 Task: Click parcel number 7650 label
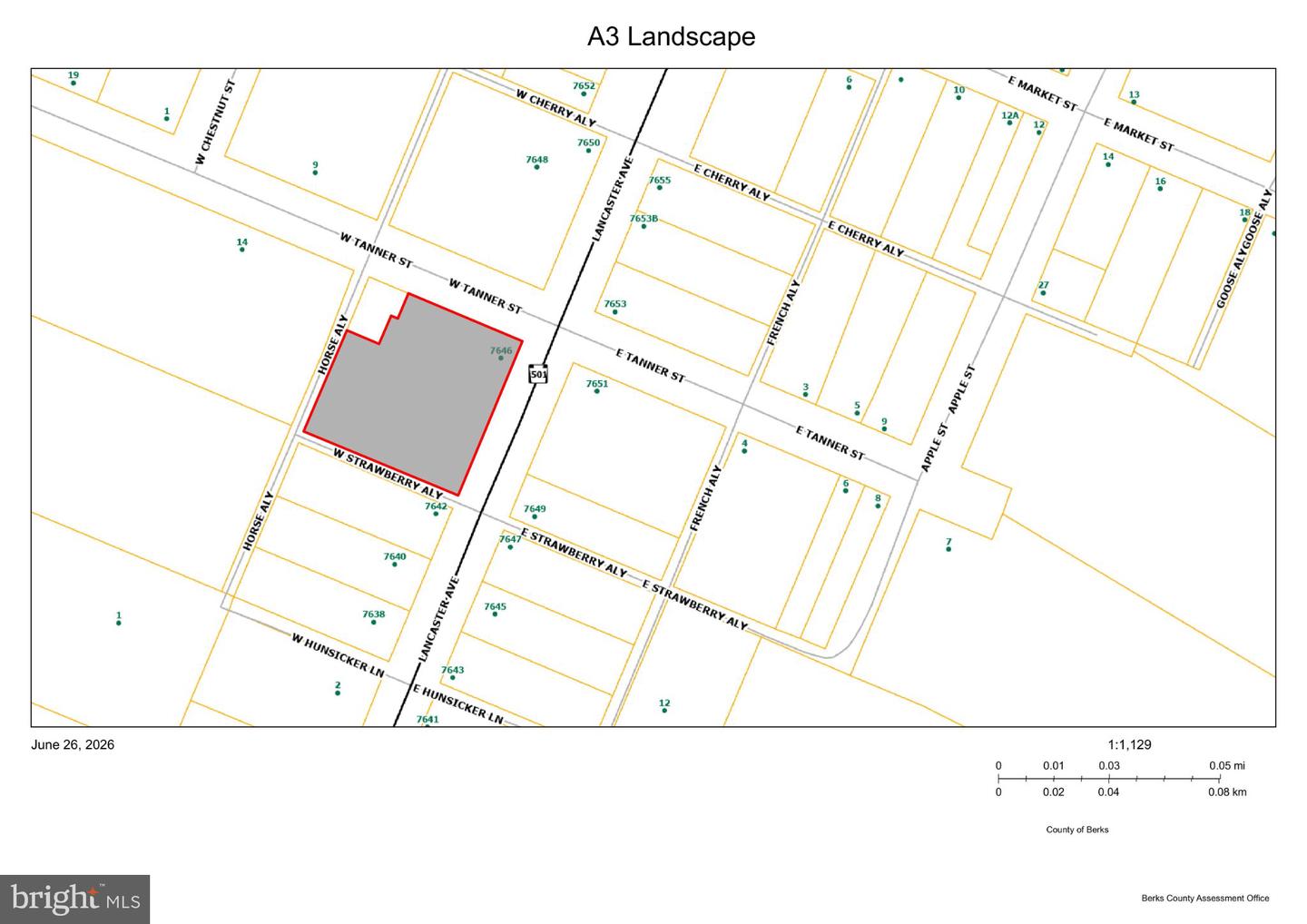588,143
